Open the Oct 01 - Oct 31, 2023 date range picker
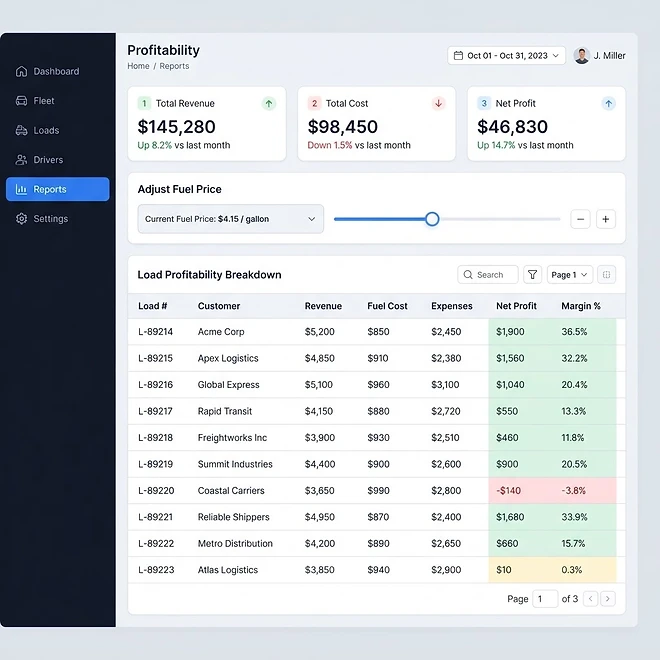This screenshot has width=660, height=660. pos(506,56)
